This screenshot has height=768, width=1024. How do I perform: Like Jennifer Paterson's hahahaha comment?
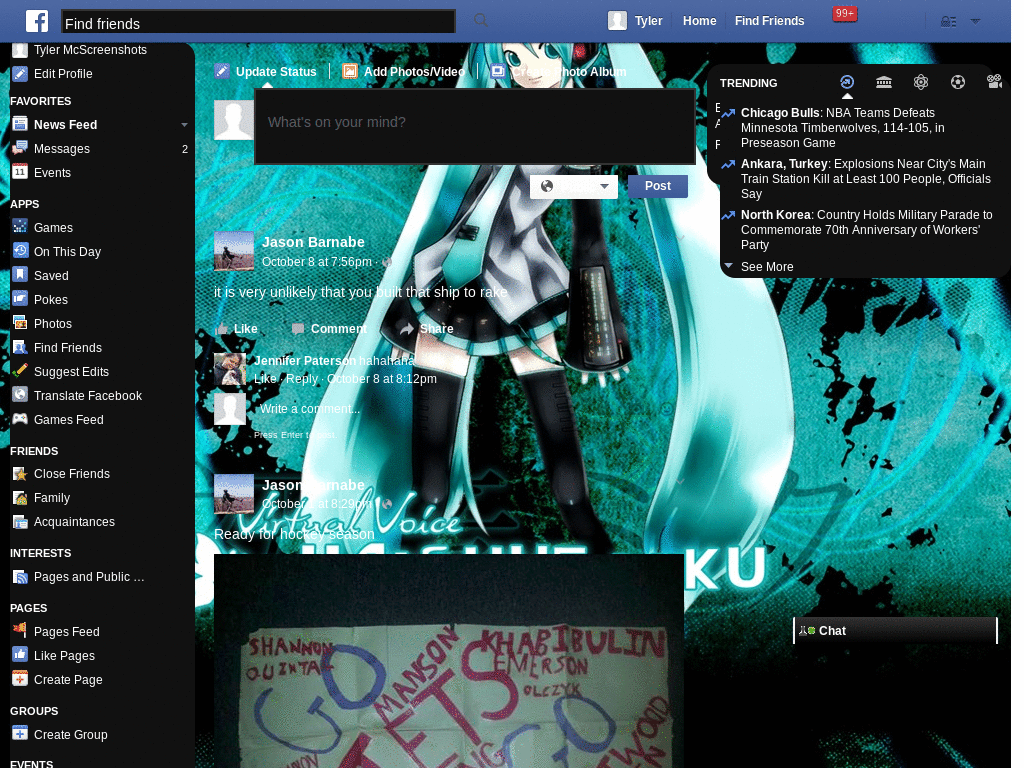265,379
